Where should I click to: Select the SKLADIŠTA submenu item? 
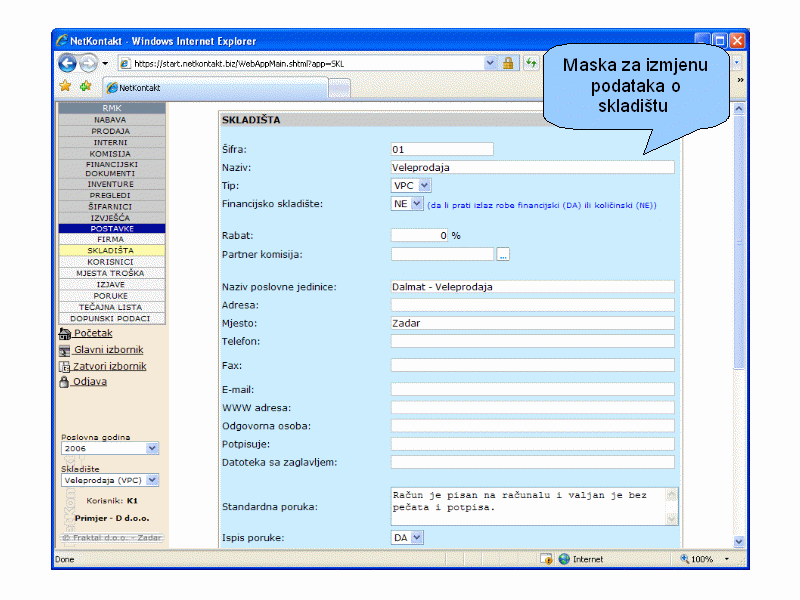point(112,251)
